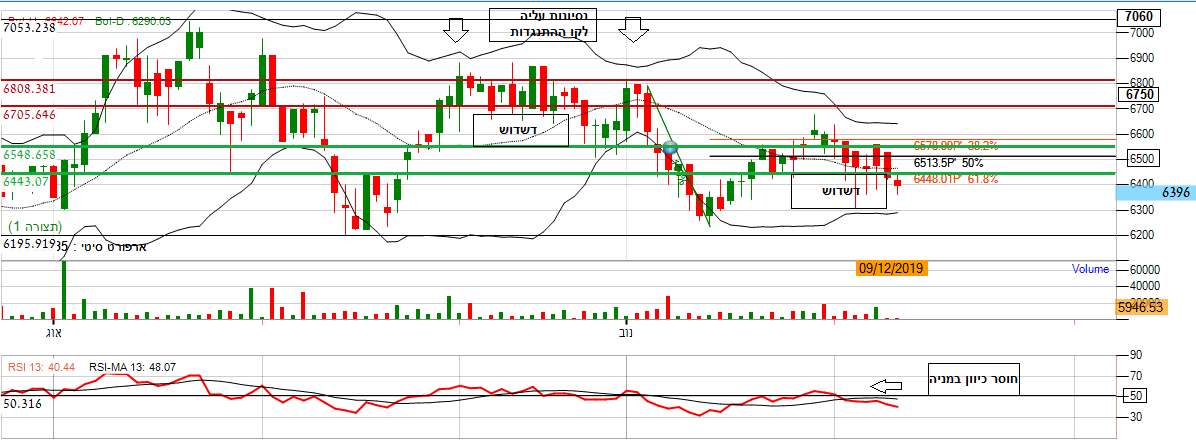Click the orange 09/12/2019 date label
1196x440 pixels.
point(892,268)
